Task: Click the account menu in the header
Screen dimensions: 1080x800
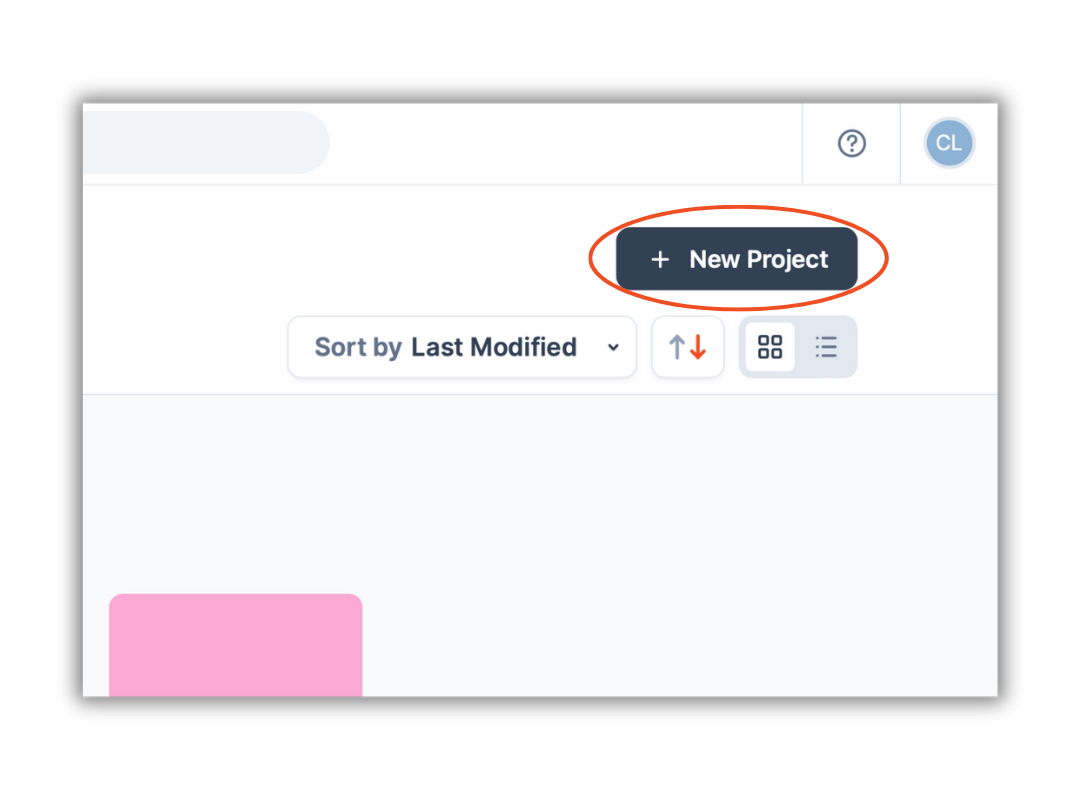Action: [948, 143]
